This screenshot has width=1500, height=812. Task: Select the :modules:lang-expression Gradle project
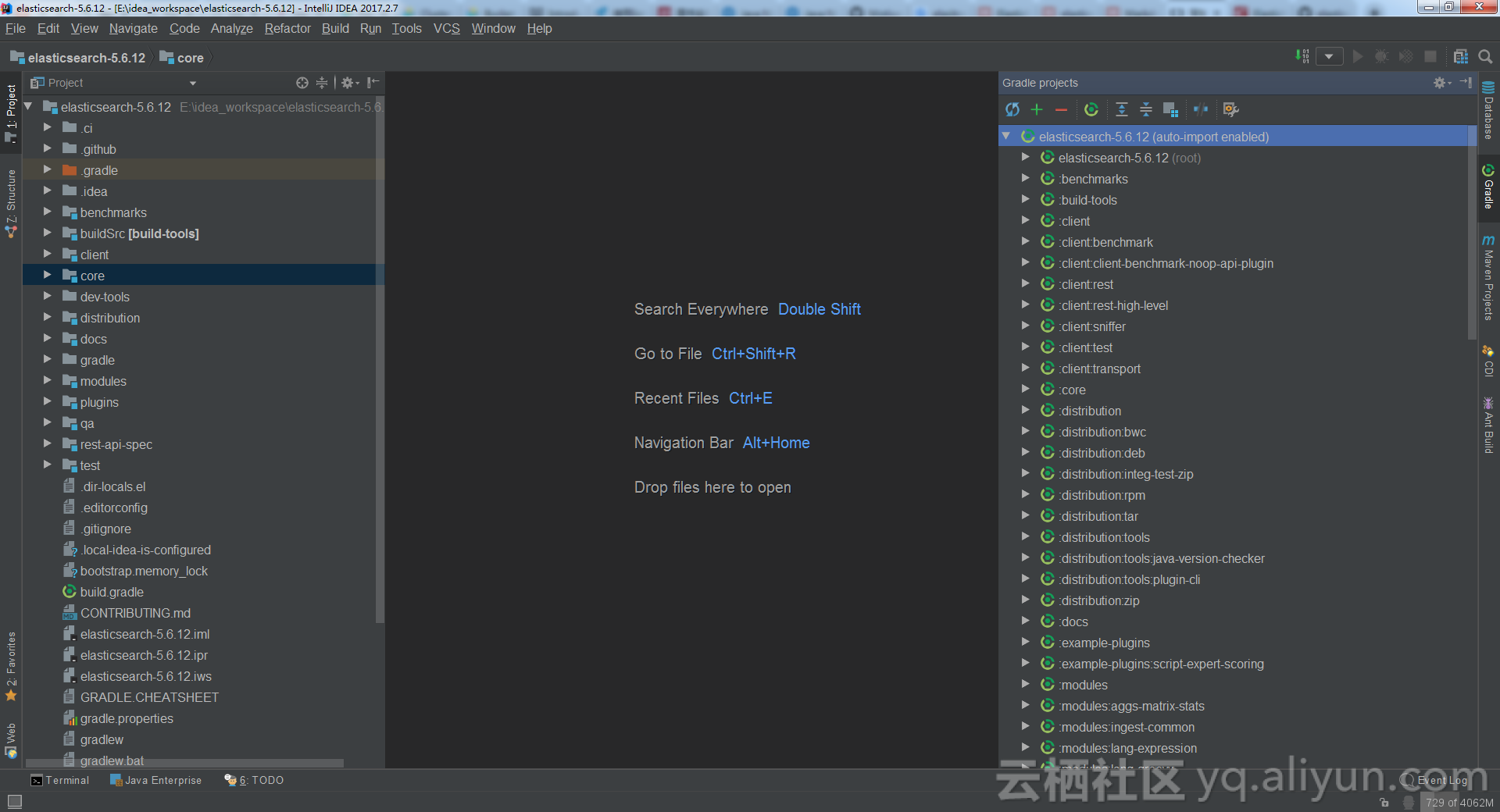pyautogui.click(x=1128, y=748)
